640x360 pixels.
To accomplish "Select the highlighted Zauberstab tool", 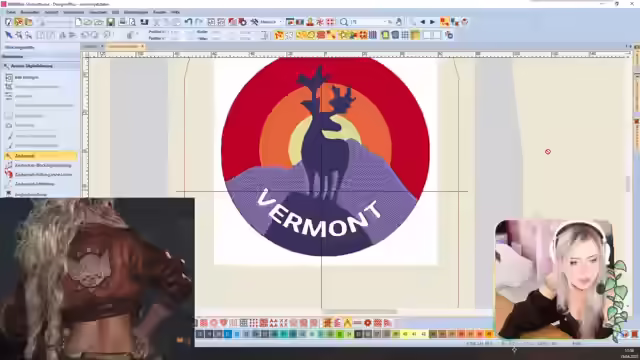I will [40, 156].
